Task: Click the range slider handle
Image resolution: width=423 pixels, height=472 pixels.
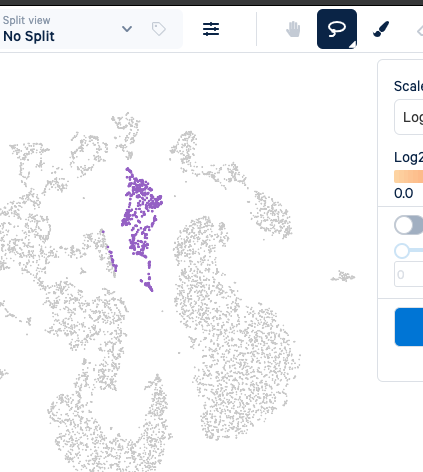Action: (402, 251)
